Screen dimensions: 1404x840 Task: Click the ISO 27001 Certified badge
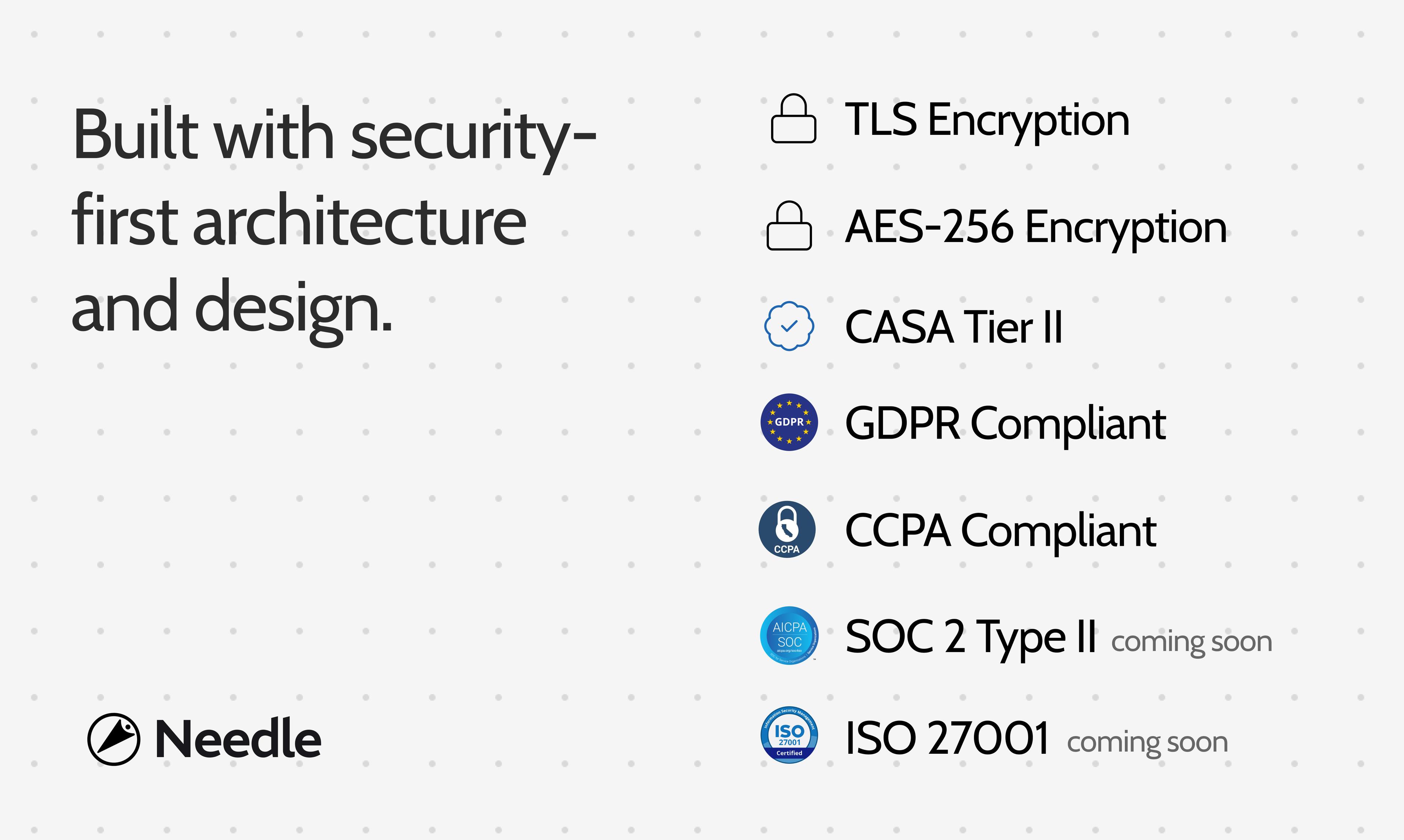[x=789, y=735]
